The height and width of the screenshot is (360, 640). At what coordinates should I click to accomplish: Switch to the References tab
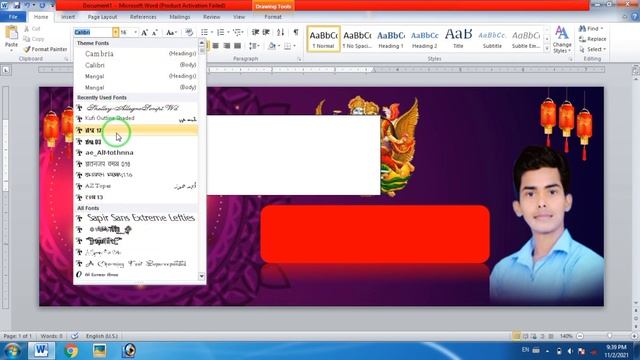click(143, 17)
